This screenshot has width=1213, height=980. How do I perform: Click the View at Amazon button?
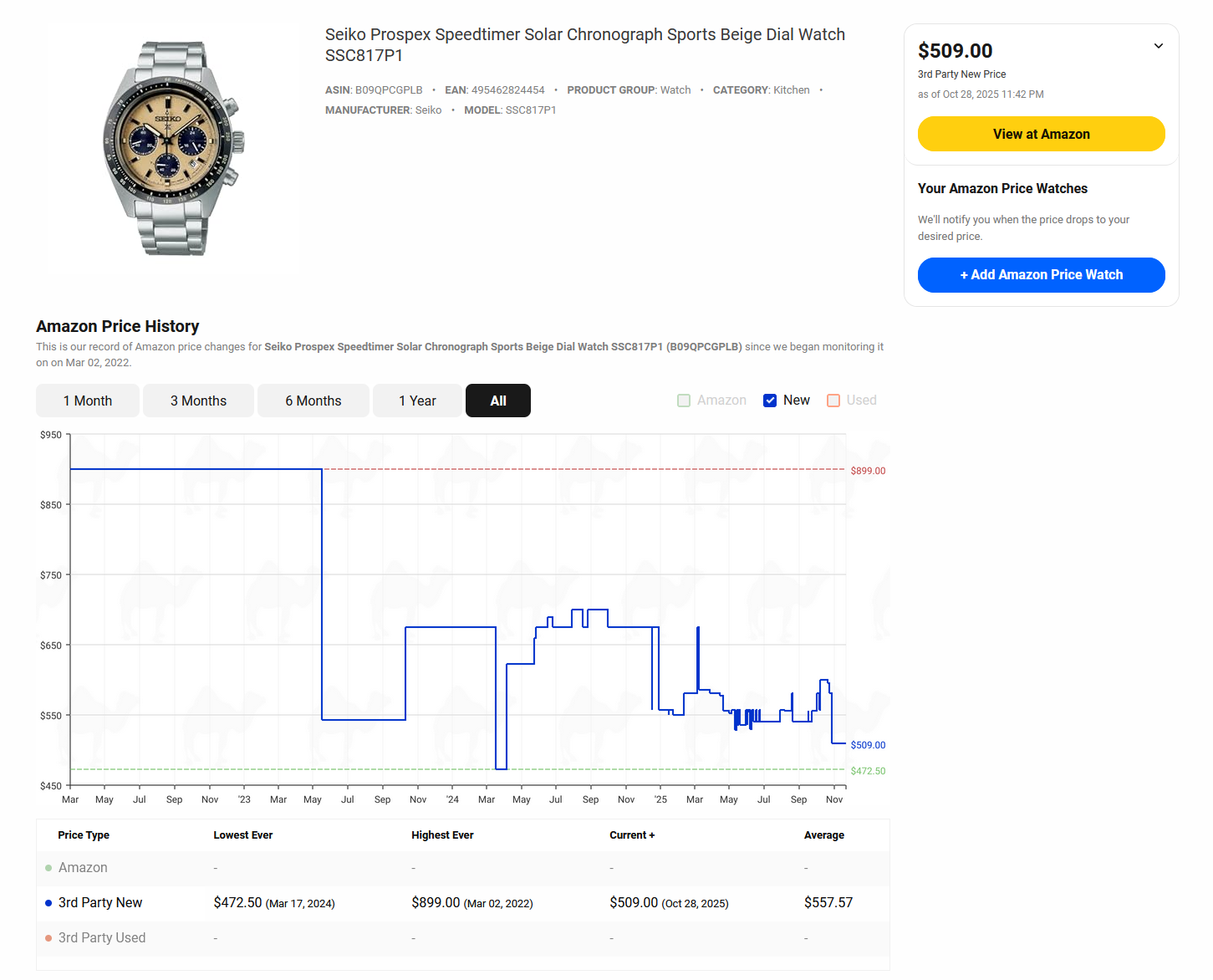coord(1041,134)
